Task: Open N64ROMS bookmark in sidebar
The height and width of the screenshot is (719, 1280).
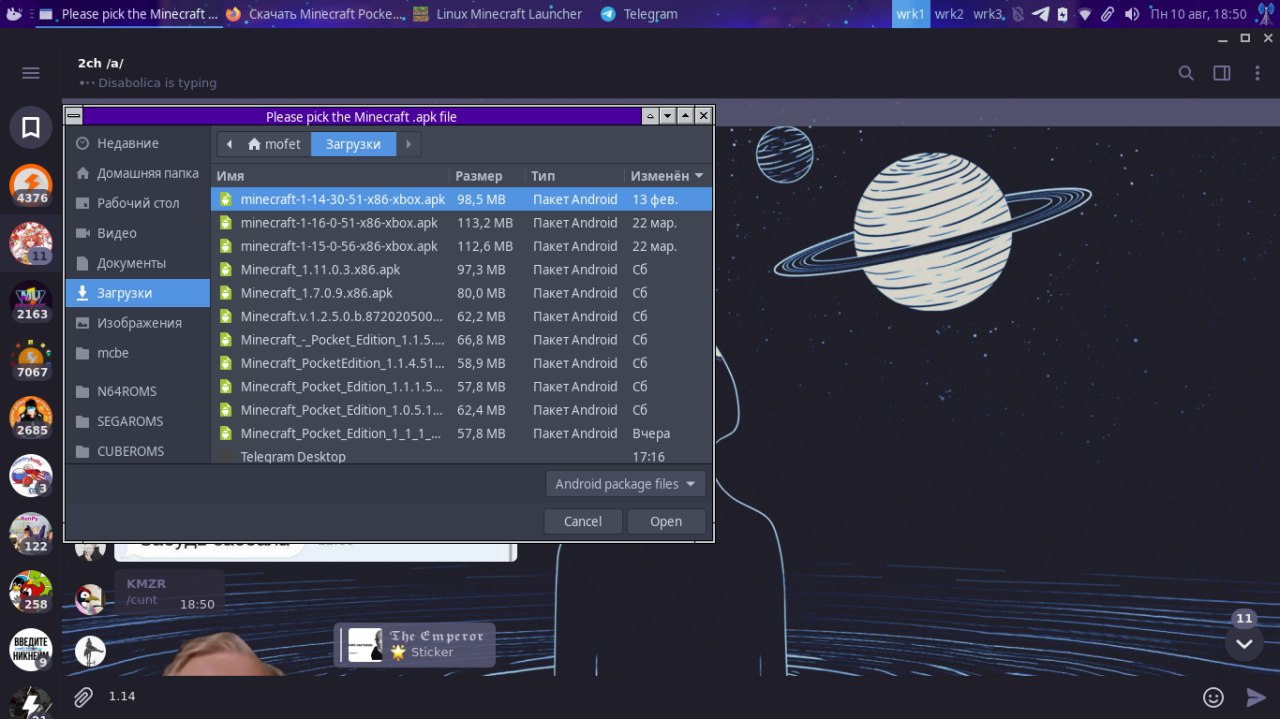Action: [x=138, y=391]
